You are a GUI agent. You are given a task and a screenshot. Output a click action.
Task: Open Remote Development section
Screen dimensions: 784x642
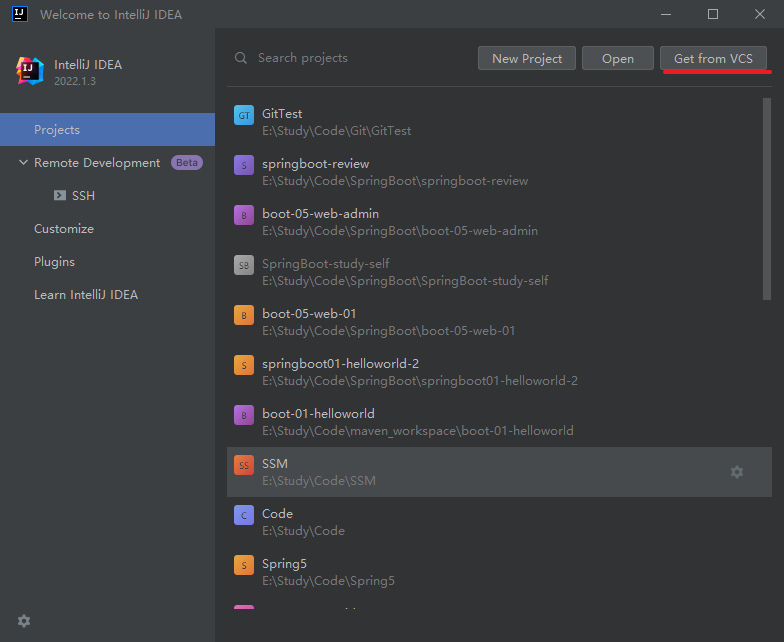coord(97,162)
